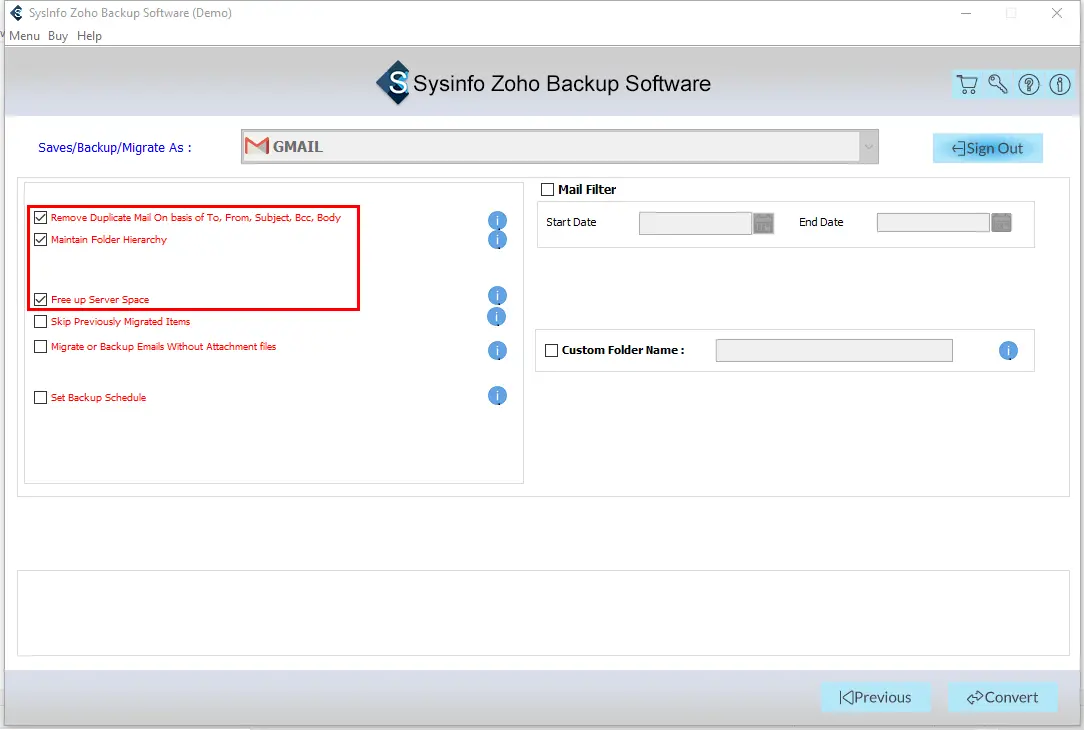Uncheck Maintain Folder Hierarchy checkbox
The height and width of the screenshot is (730, 1084).
40,240
